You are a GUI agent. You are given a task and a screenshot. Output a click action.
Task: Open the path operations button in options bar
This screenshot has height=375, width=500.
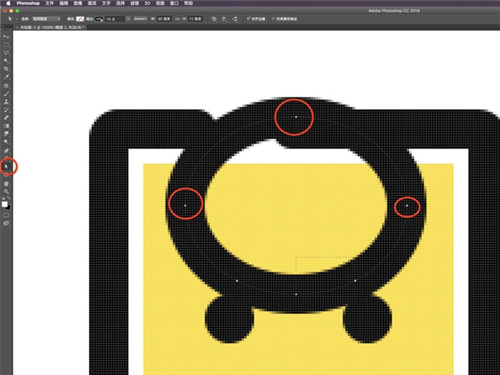214,19
